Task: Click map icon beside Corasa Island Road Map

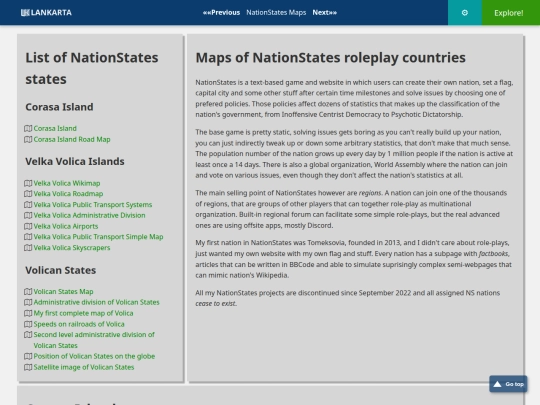Action: [28, 139]
